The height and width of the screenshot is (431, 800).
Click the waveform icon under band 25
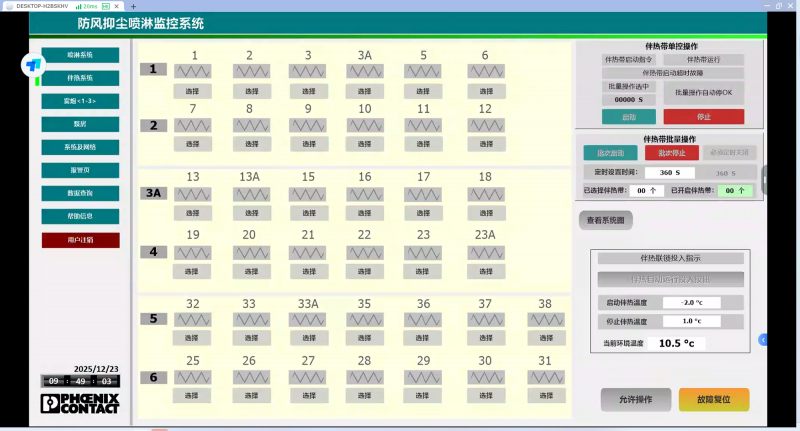[193, 377]
